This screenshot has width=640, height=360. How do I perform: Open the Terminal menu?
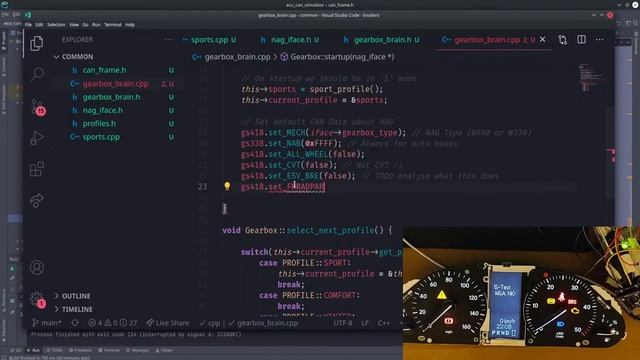(113, 24)
